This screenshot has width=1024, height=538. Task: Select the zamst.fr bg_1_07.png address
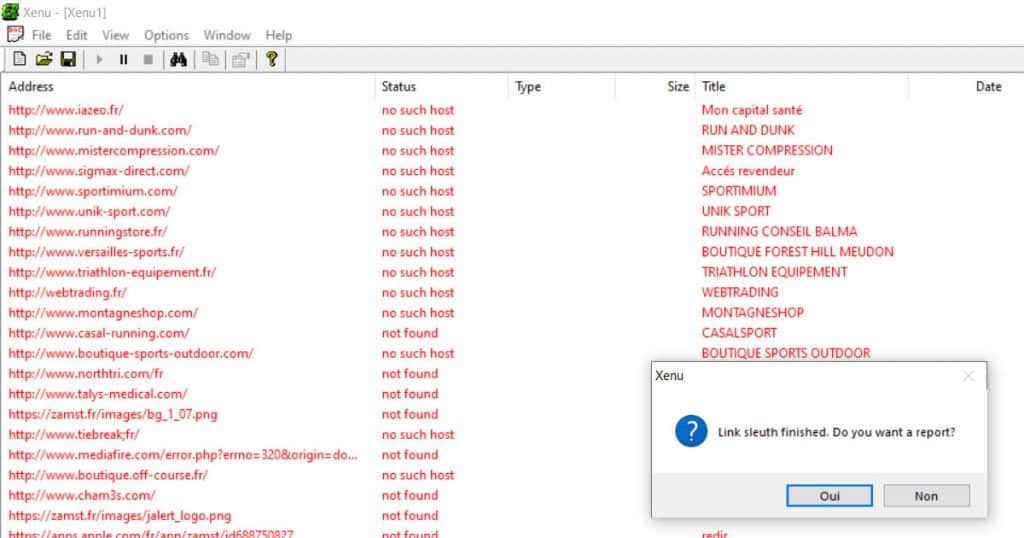(x=113, y=413)
